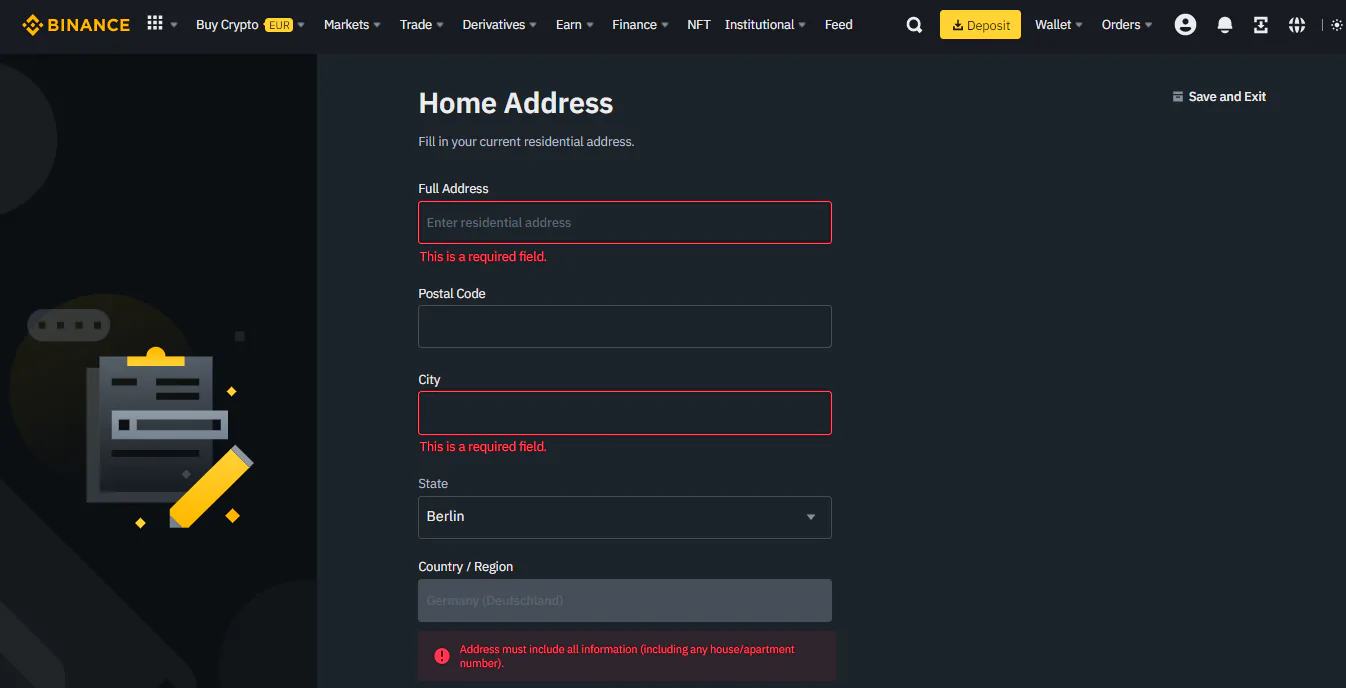Click the EUR currency badge
1346x688 pixels.
click(x=279, y=25)
